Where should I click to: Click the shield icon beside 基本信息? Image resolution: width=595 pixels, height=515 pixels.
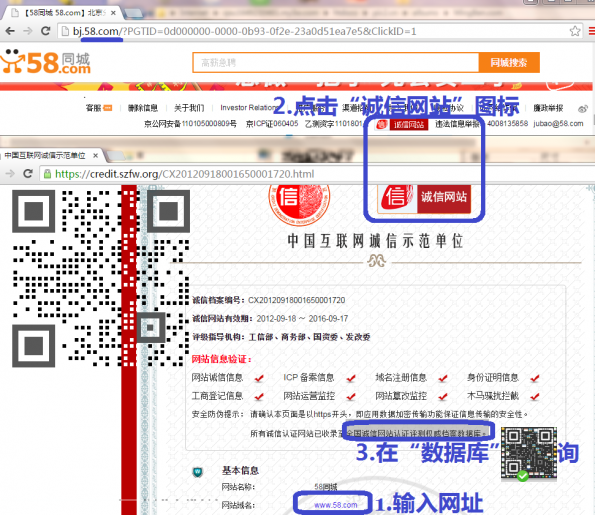[x=197, y=472]
